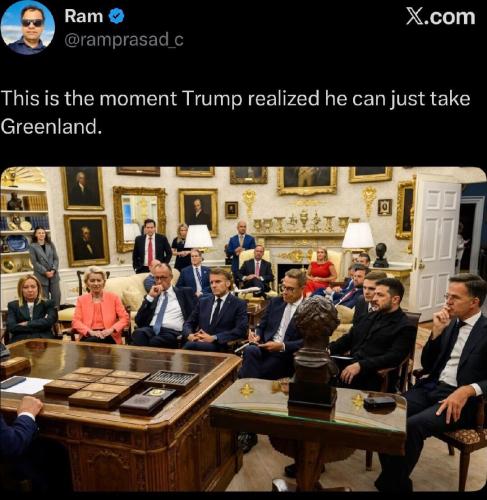
Task: Open Ram's round profile avatar
Action: 28,27
